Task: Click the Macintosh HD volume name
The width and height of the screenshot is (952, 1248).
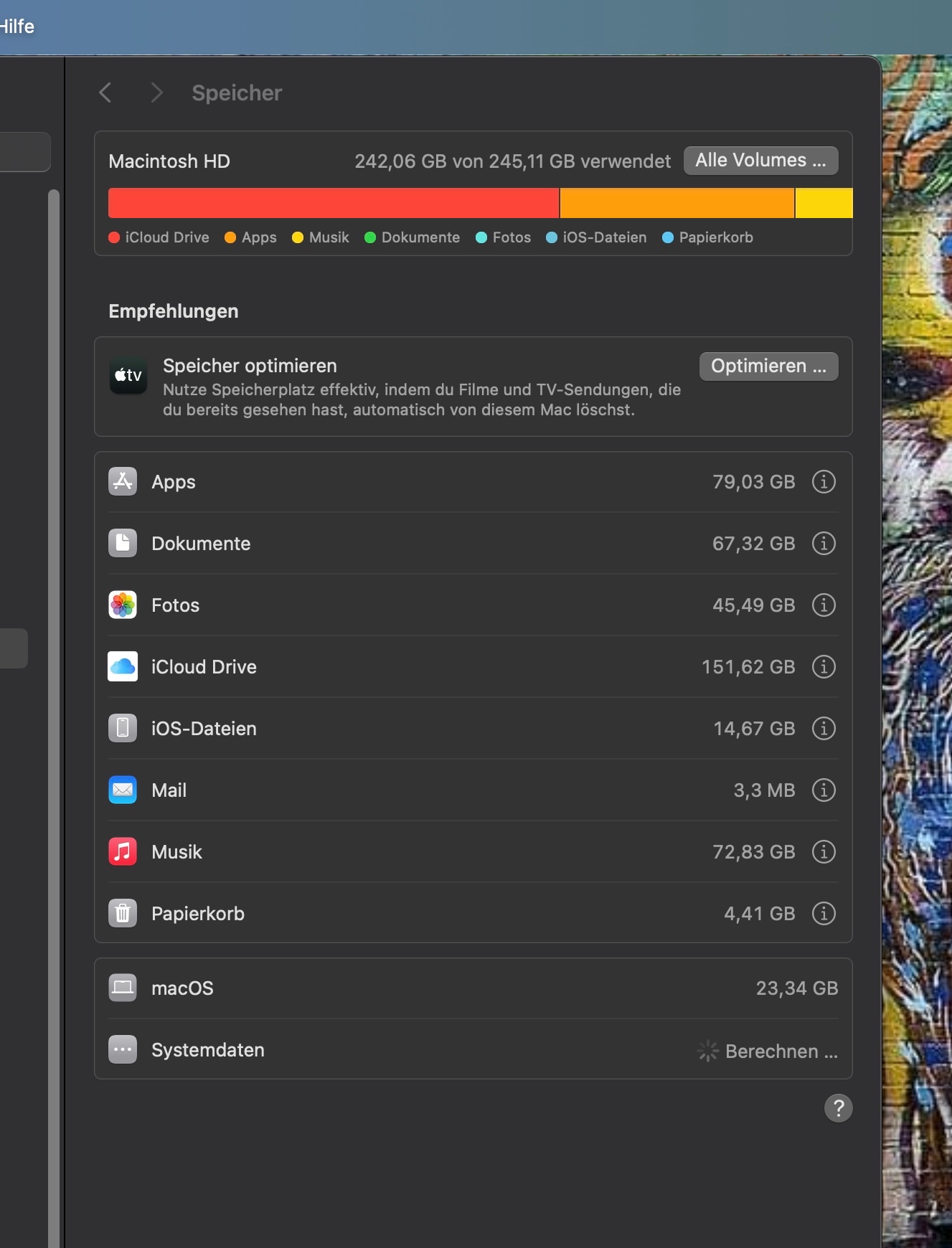Action: pyautogui.click(x=169, y=161)
